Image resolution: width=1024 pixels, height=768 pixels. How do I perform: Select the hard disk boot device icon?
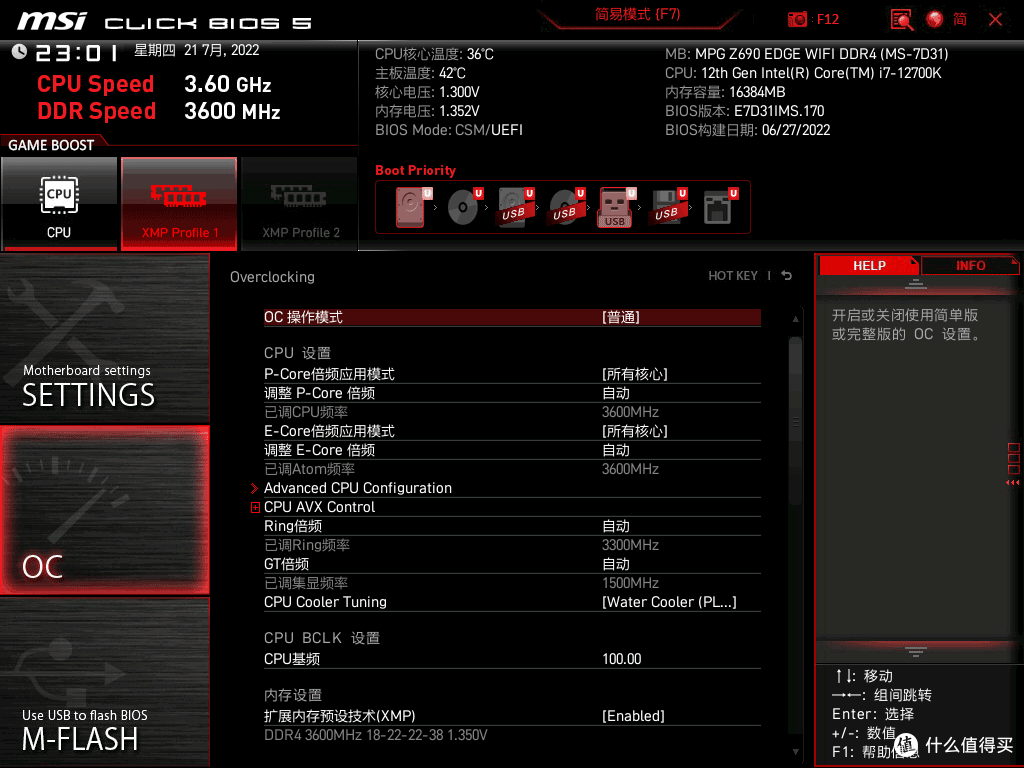tap(413, 206)
